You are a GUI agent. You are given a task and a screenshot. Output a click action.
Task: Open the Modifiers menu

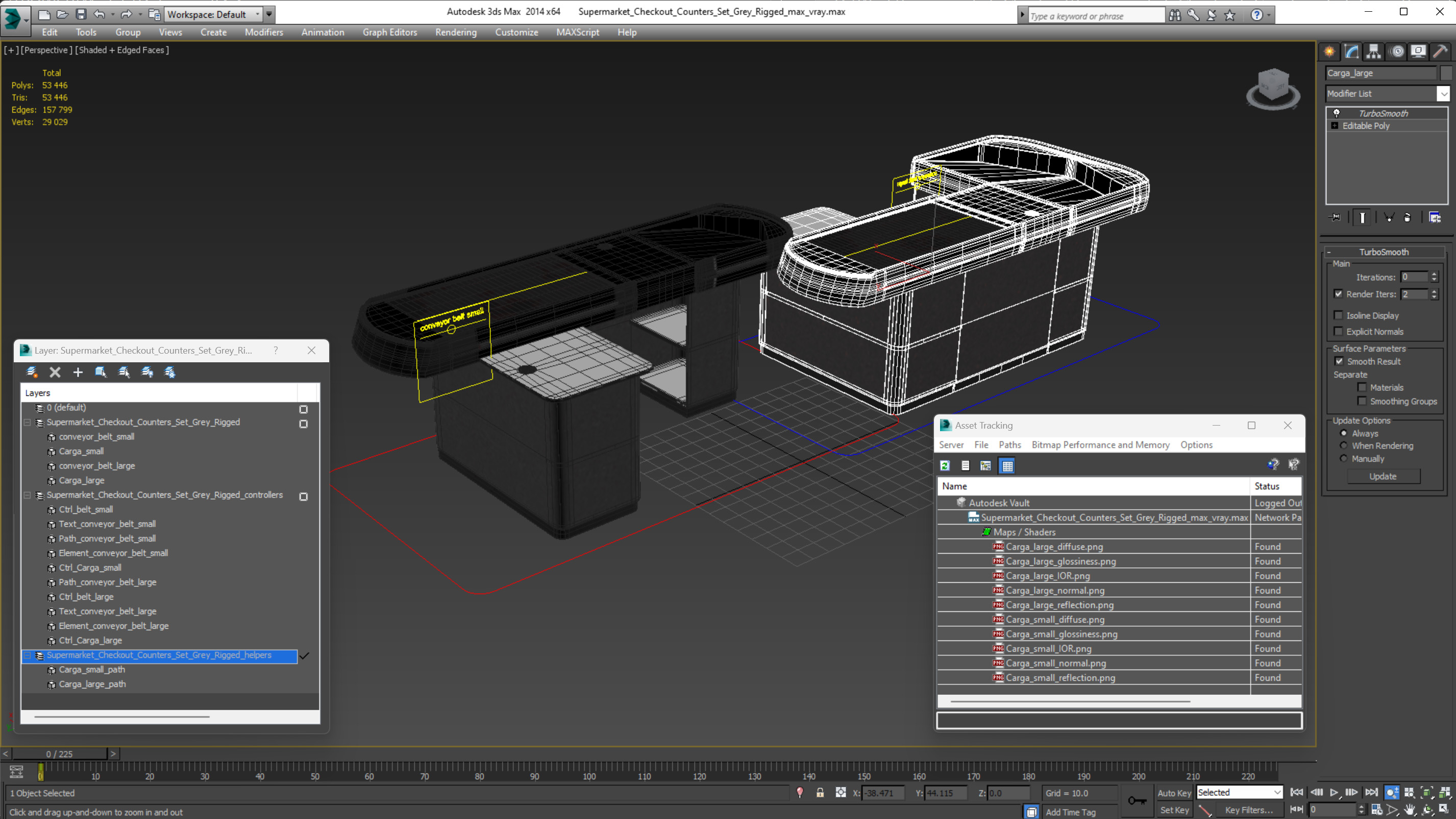coord(264,32)
